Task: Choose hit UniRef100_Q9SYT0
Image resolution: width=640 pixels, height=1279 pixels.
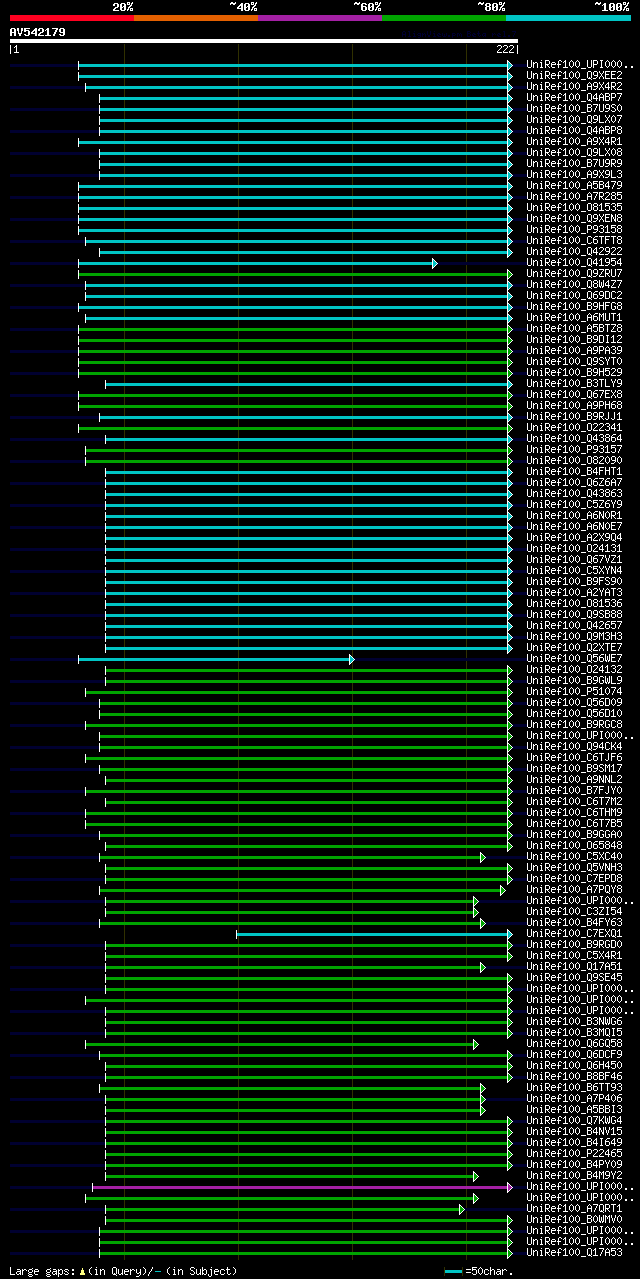Action: coord(574,362)
